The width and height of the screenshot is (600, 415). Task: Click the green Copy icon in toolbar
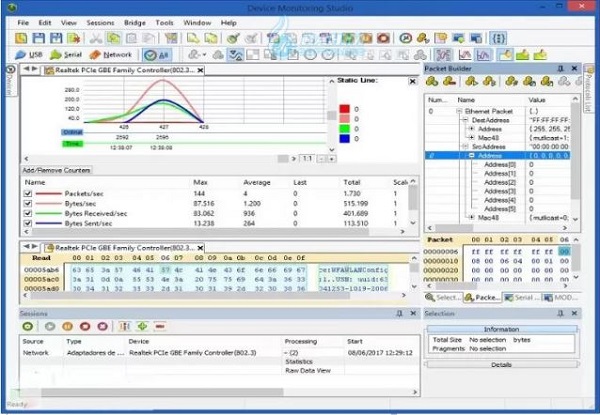tap(114, 38)
